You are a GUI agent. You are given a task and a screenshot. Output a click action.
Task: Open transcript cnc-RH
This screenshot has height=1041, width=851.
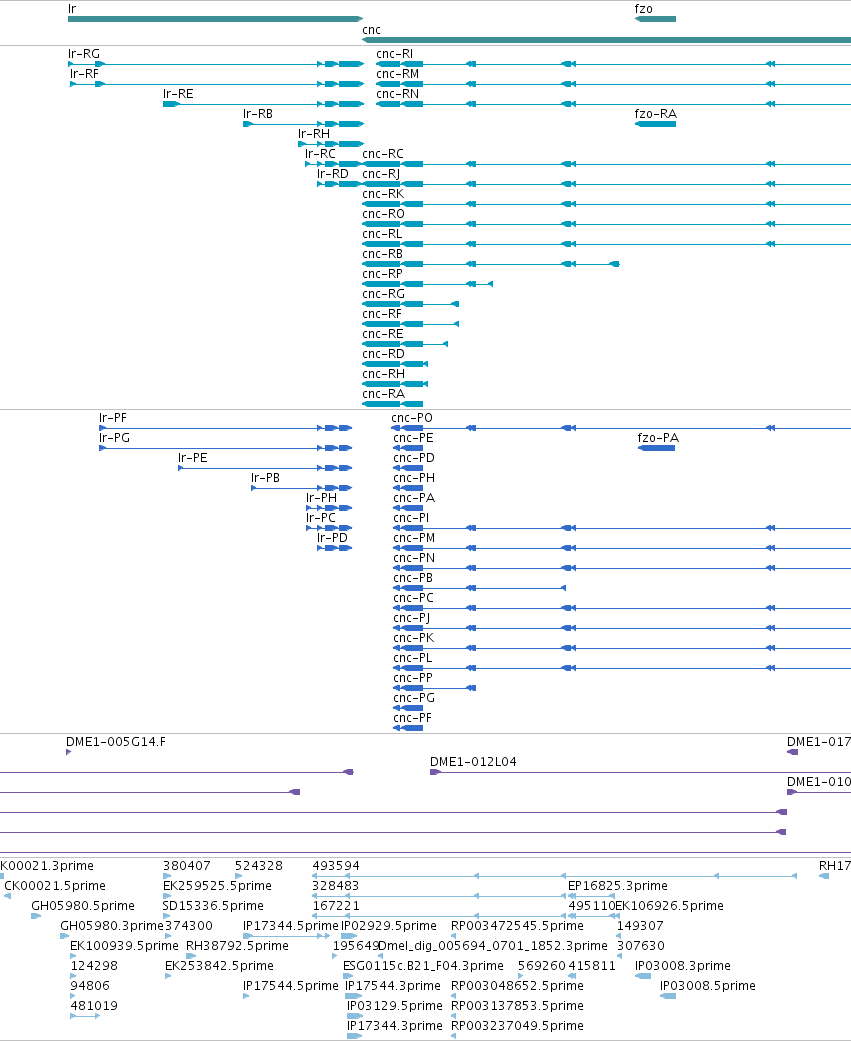click(395, 384)
